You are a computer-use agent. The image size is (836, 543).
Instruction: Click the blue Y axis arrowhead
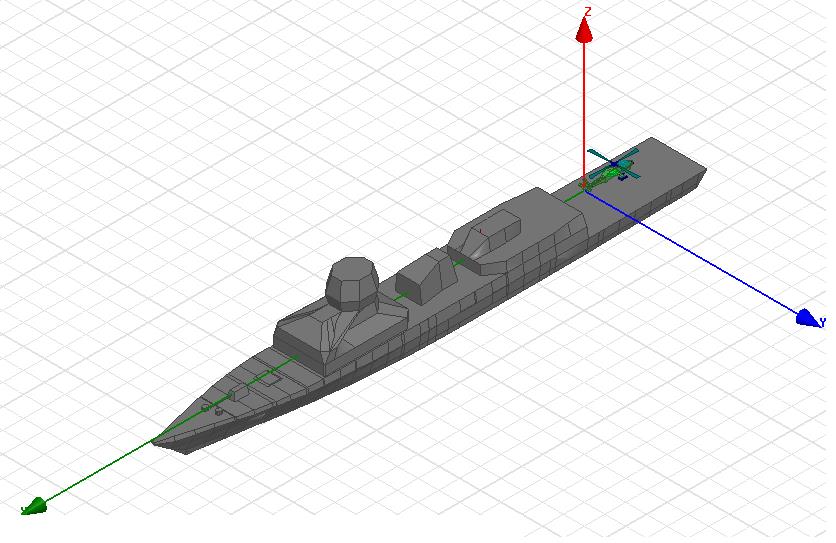tap(808, 318)
